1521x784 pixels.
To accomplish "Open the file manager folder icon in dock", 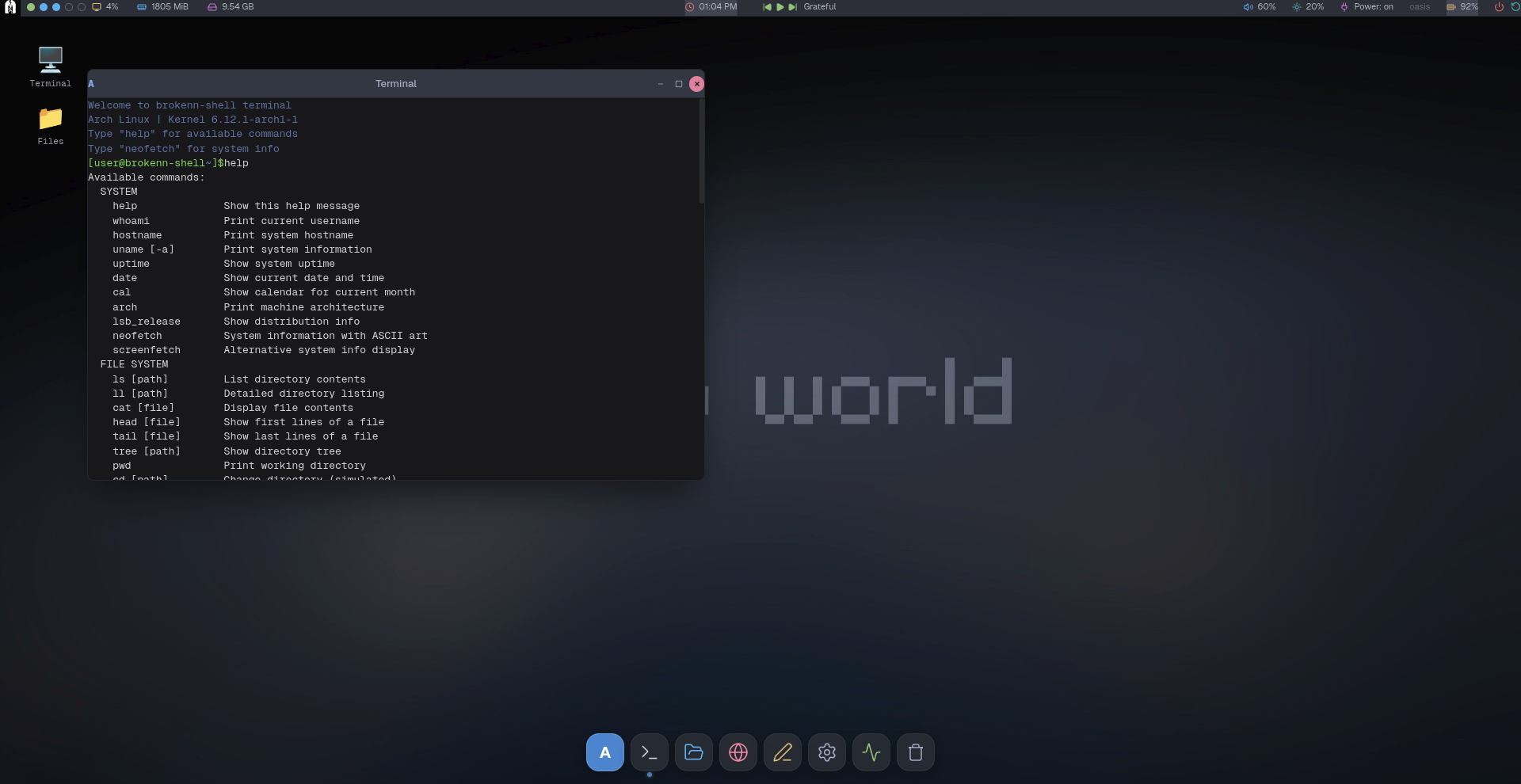I will click(694, 752).
